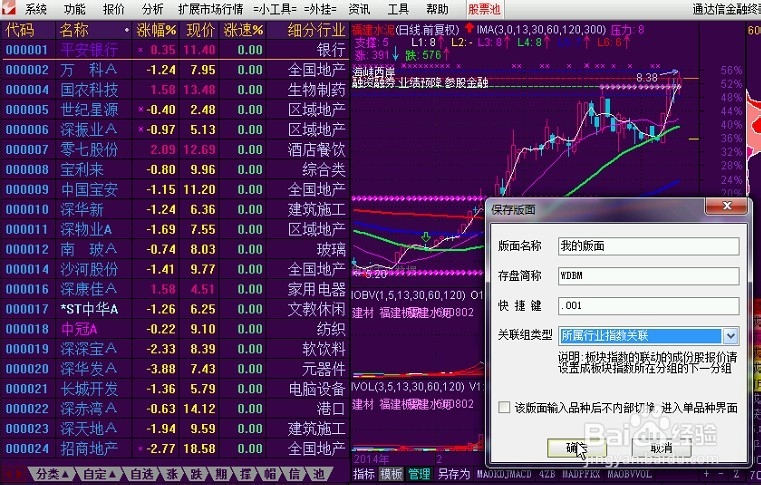Select stock row 000024 招商地产

point(175,448)
